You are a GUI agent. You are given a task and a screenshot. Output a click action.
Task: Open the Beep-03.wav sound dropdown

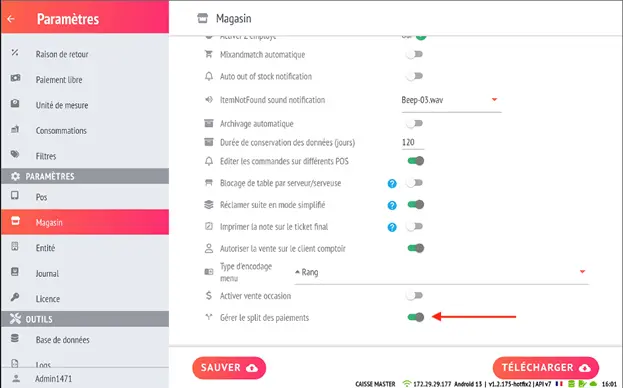[451, 100]
